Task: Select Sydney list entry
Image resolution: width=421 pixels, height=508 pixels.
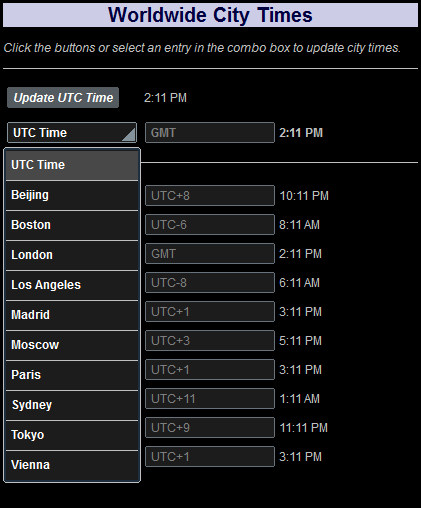Action: click(72, 405)
